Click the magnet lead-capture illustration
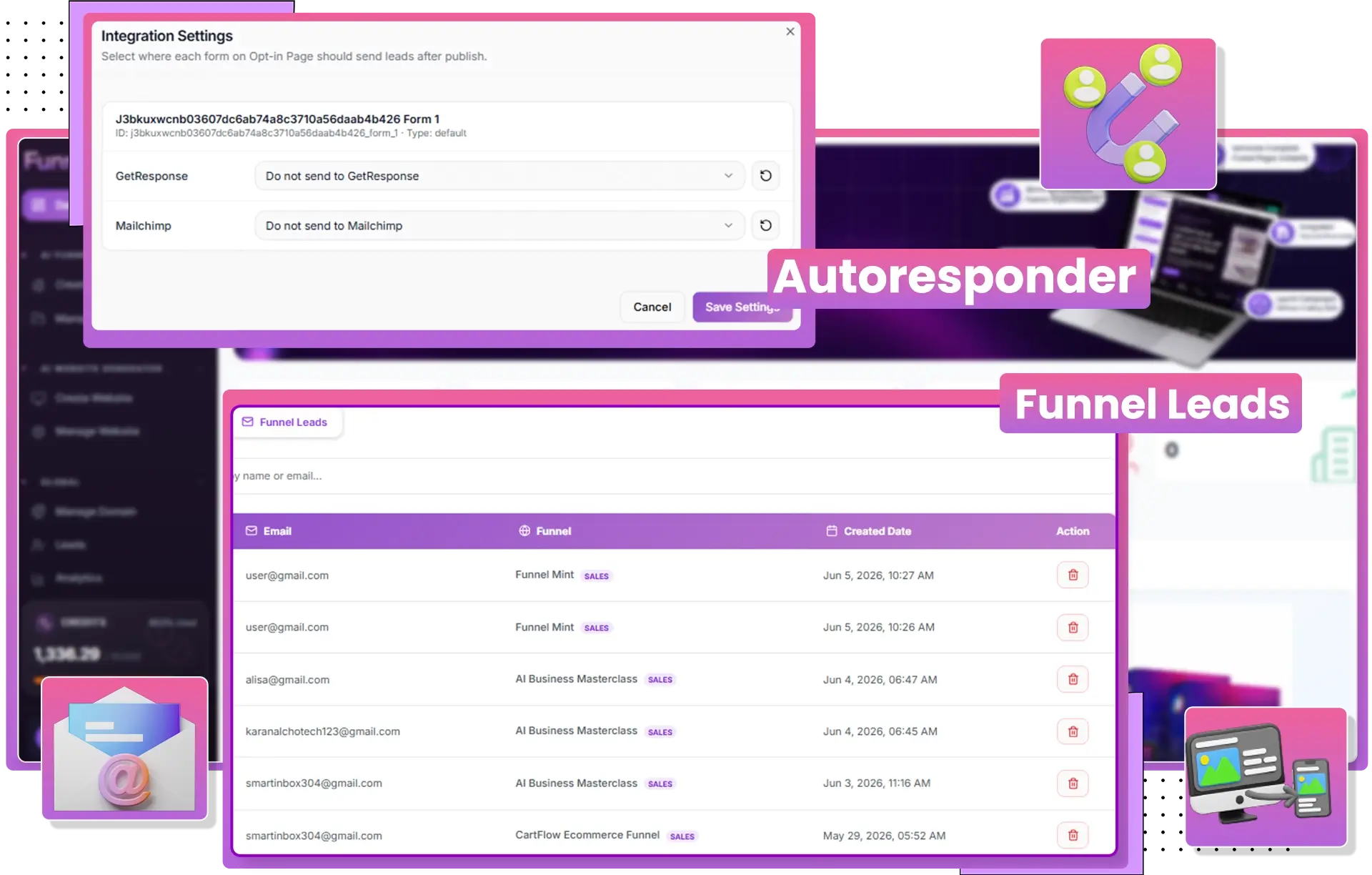The height and width of the screenshot is (875, 1372). tap(1128, 114)
